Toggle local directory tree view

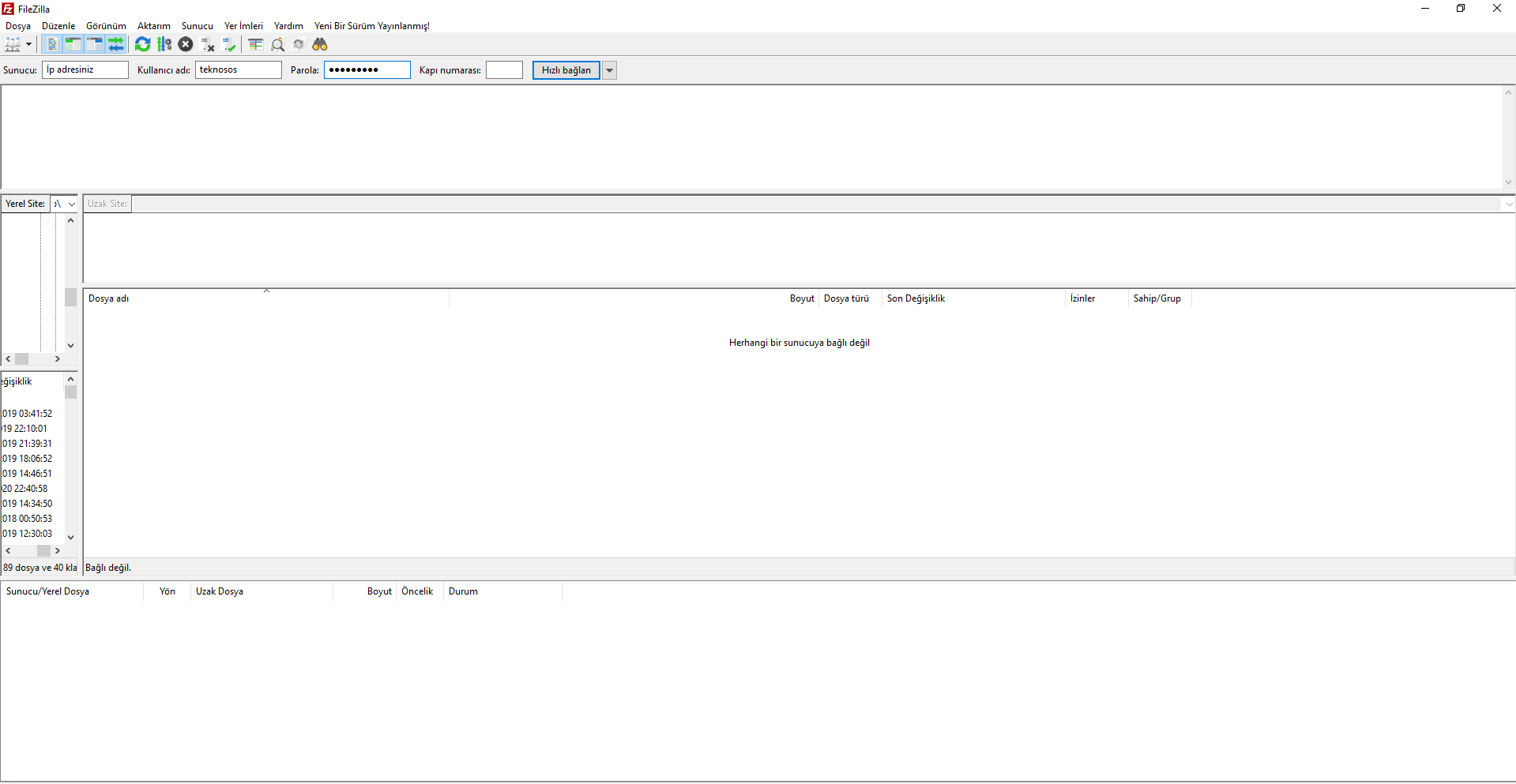pos(73,44)
